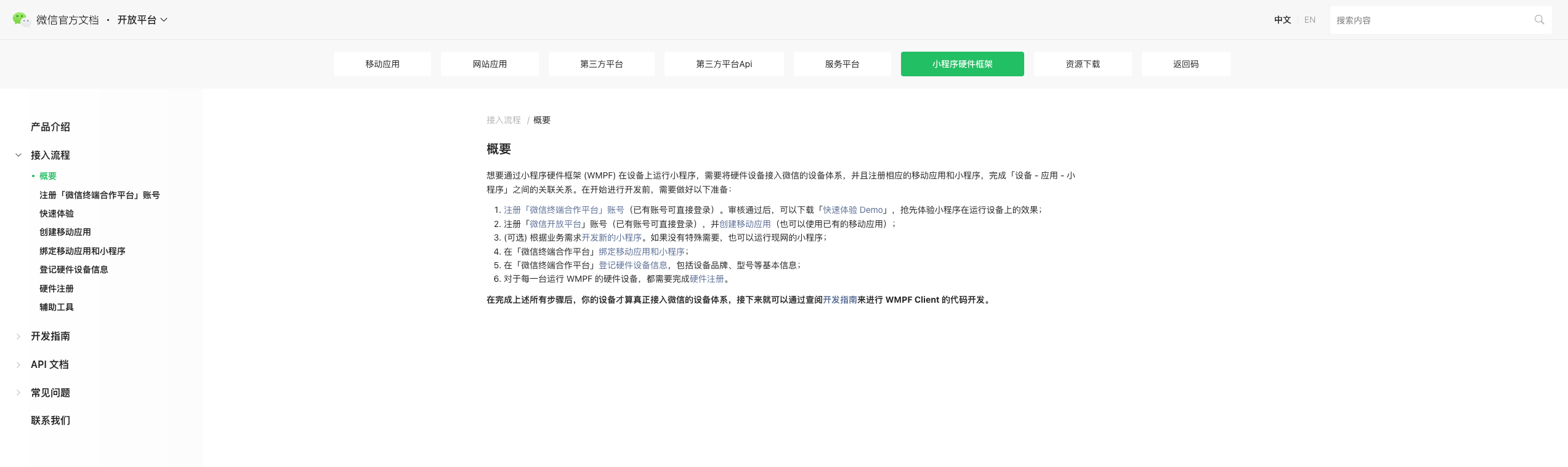Follow the 绑定移动应用和小程序 link in step 4

(x=642, y=252)
